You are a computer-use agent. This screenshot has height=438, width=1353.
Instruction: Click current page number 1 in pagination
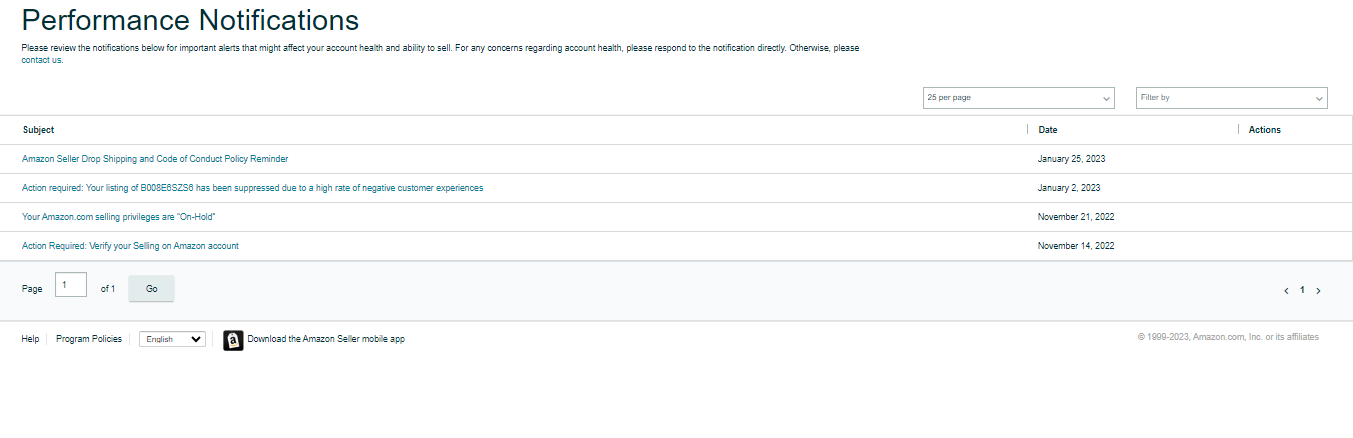coord(1302,290)
